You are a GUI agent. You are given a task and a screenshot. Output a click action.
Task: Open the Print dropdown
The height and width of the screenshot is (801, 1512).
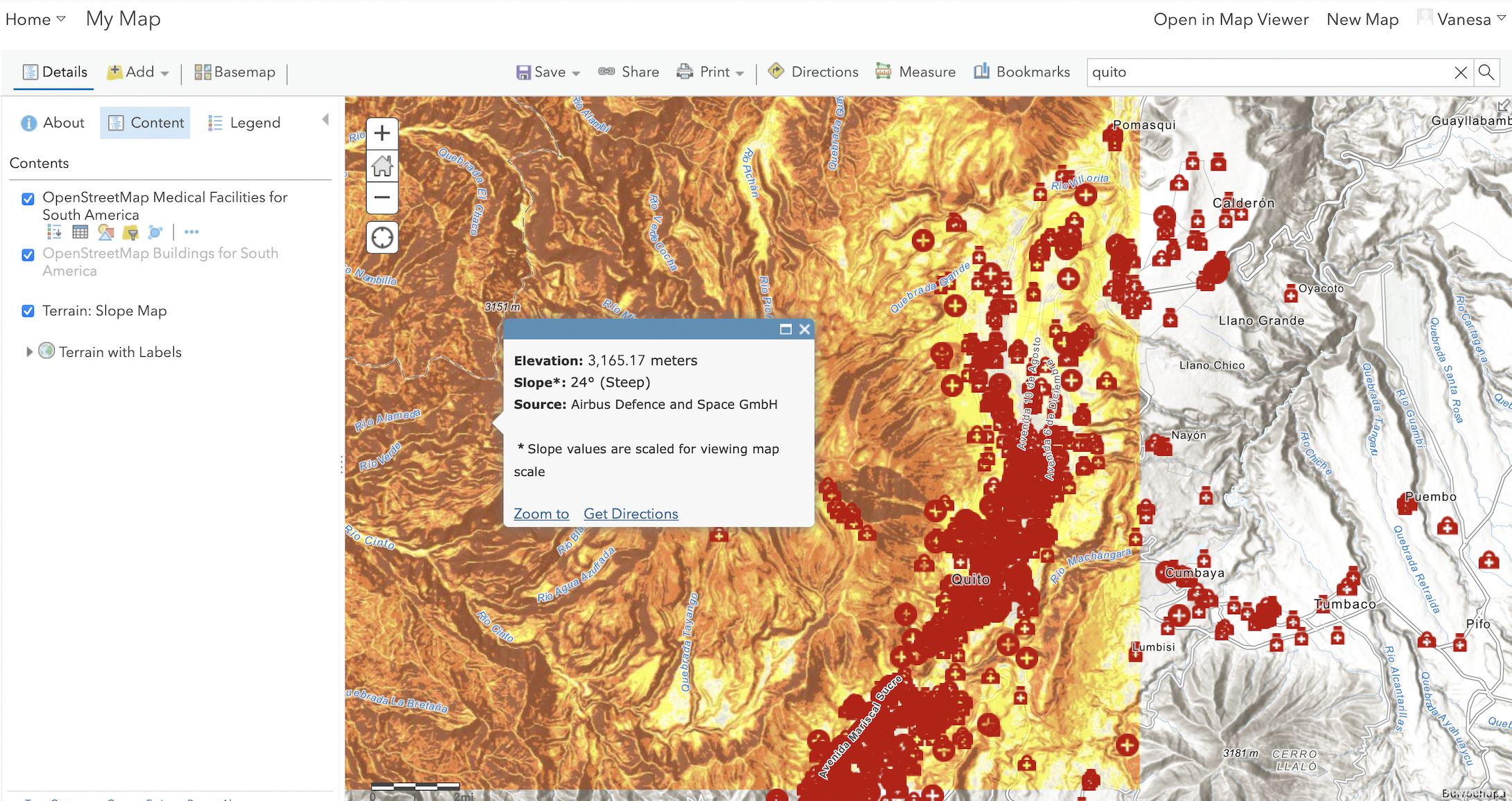[710, 71]
